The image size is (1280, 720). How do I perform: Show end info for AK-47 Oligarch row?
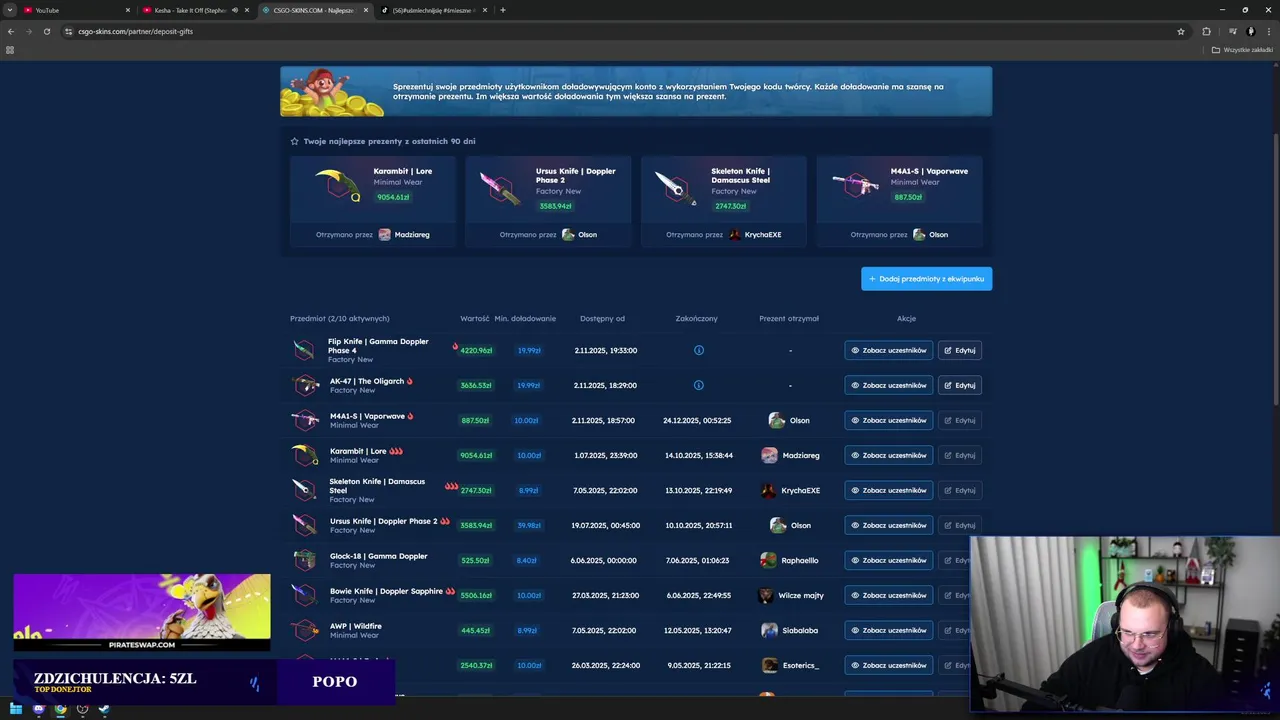(x=699, y=385)
